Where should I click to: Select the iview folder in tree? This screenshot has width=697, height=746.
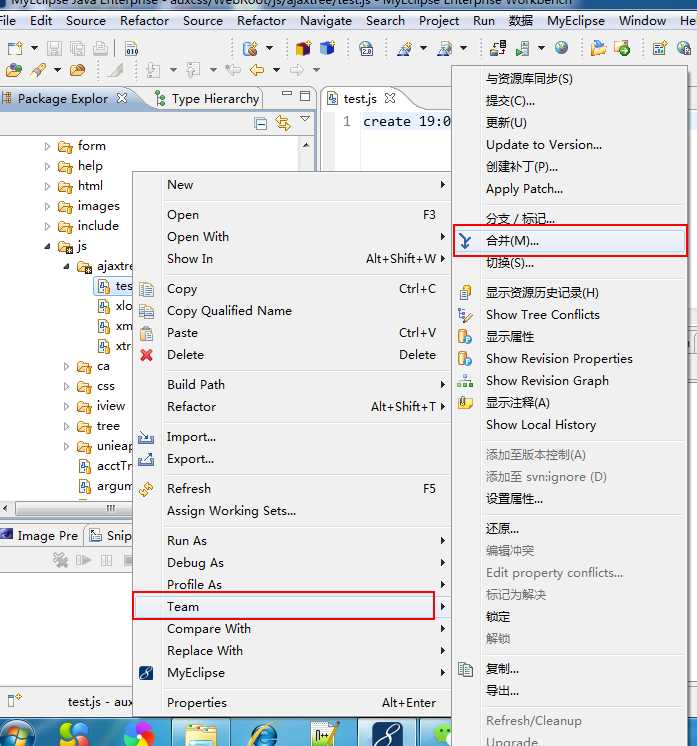click(x=111, y=406)
